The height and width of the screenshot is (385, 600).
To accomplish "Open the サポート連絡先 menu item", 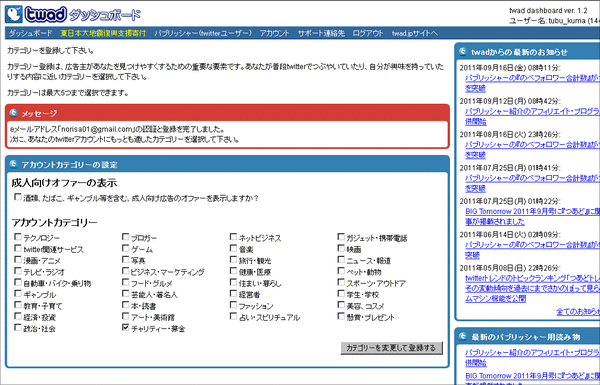I will pos(321,33).
